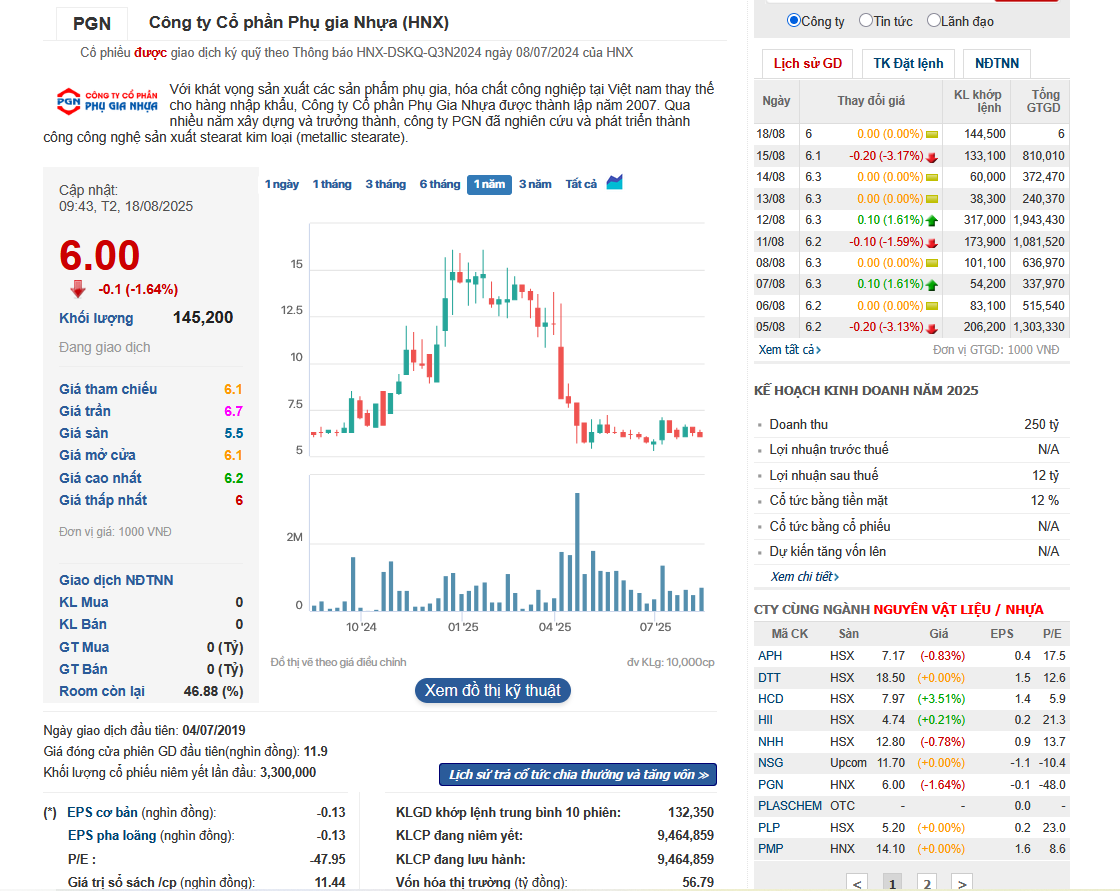Click the Giá trần value 6.7

(x=234, y=412)
